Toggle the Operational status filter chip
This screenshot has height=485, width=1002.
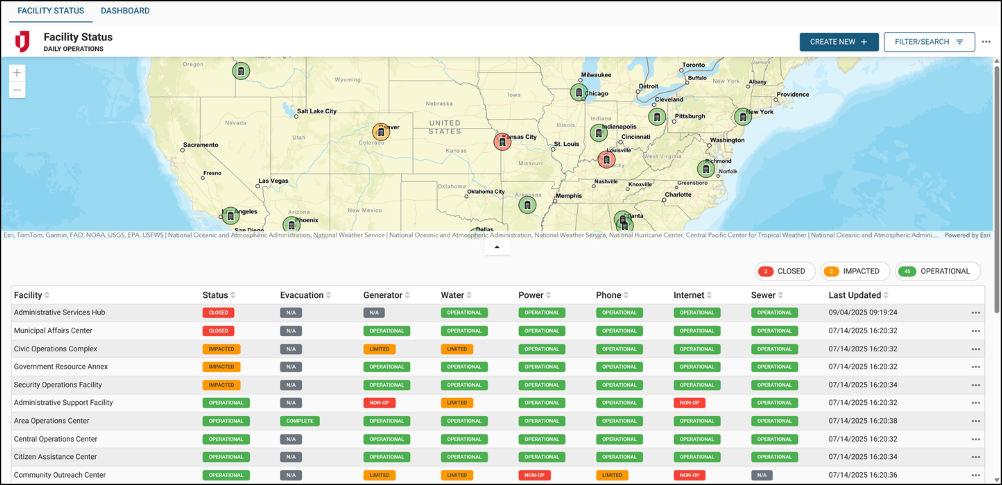937,271
